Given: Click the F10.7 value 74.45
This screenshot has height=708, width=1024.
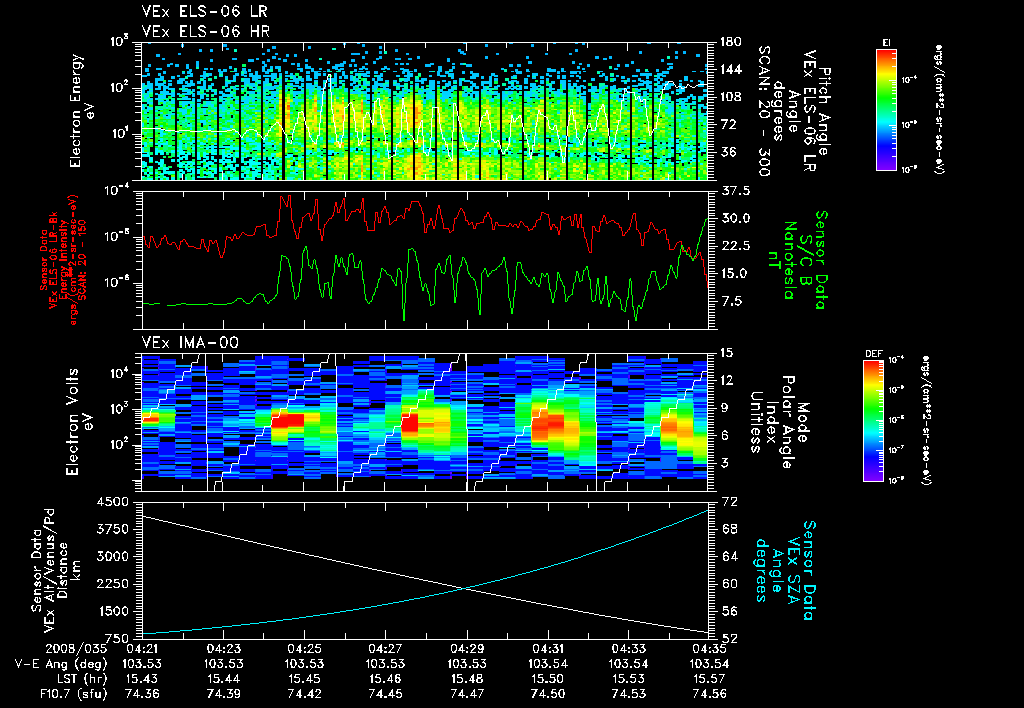Looking at the screenshot, I should (385, 694).
